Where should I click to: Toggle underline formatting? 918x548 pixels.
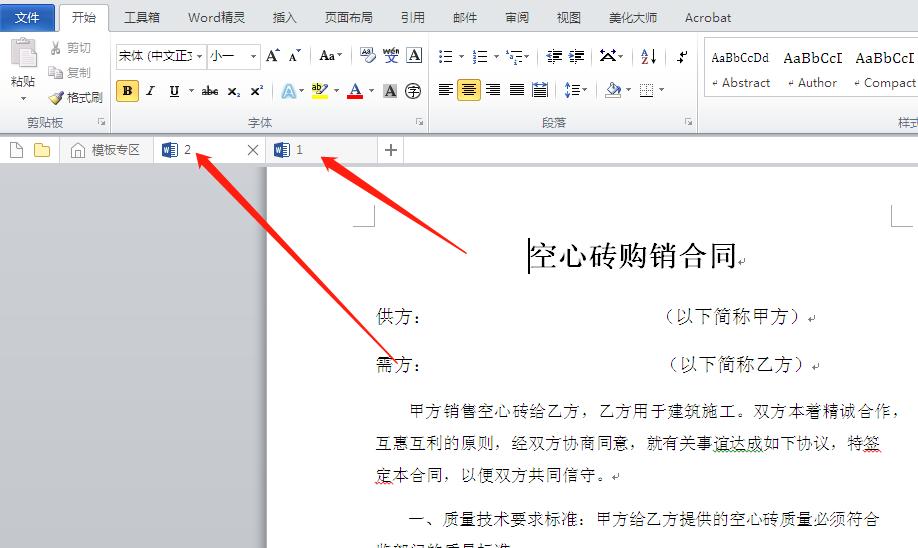click(x=174, y=91)
